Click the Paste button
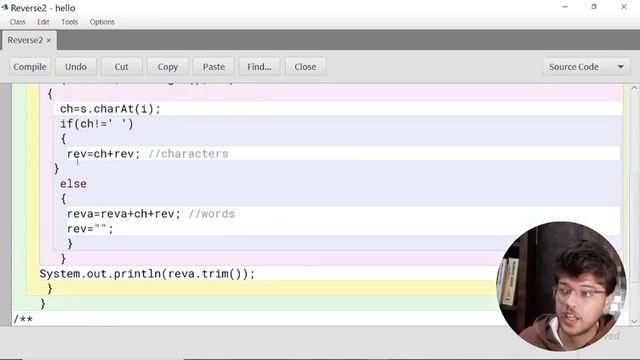This screenshot has width=640, height=360. (x=214, y=67)
